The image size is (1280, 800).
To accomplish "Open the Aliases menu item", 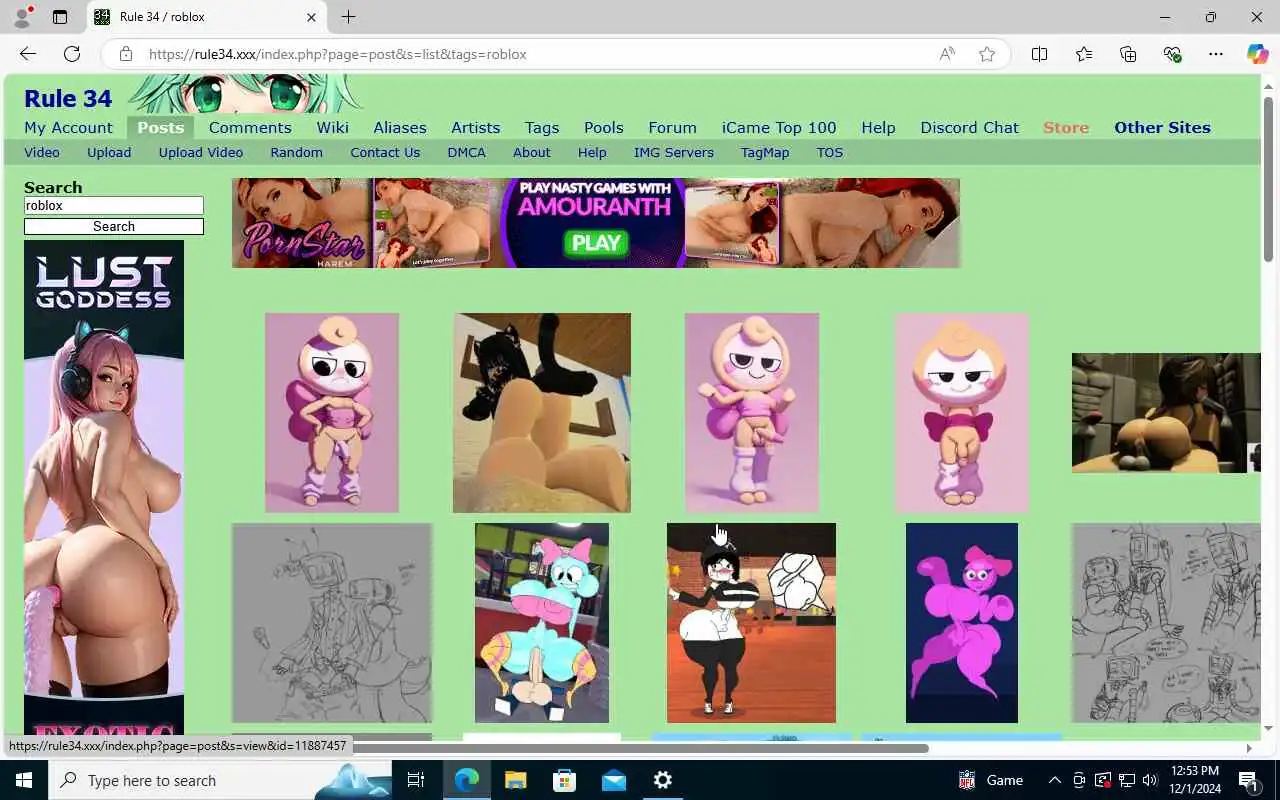I will pos(400,128).
